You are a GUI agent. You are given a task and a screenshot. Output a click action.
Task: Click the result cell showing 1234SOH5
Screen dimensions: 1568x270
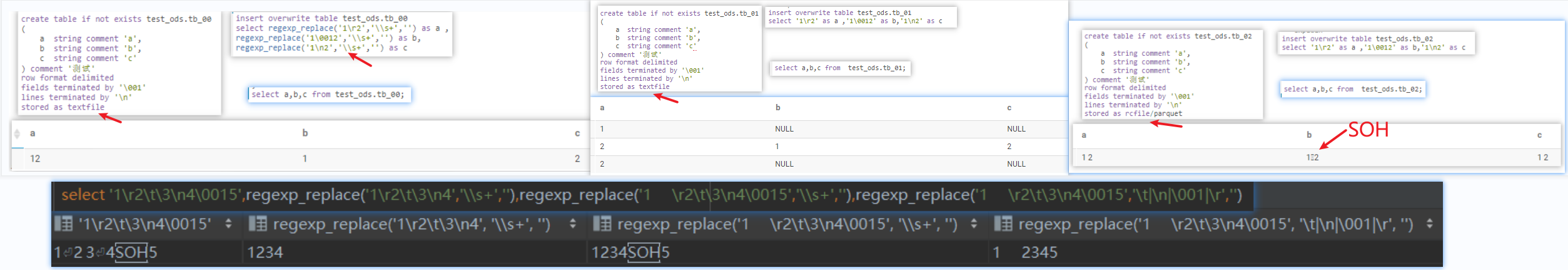coord(630,252)
